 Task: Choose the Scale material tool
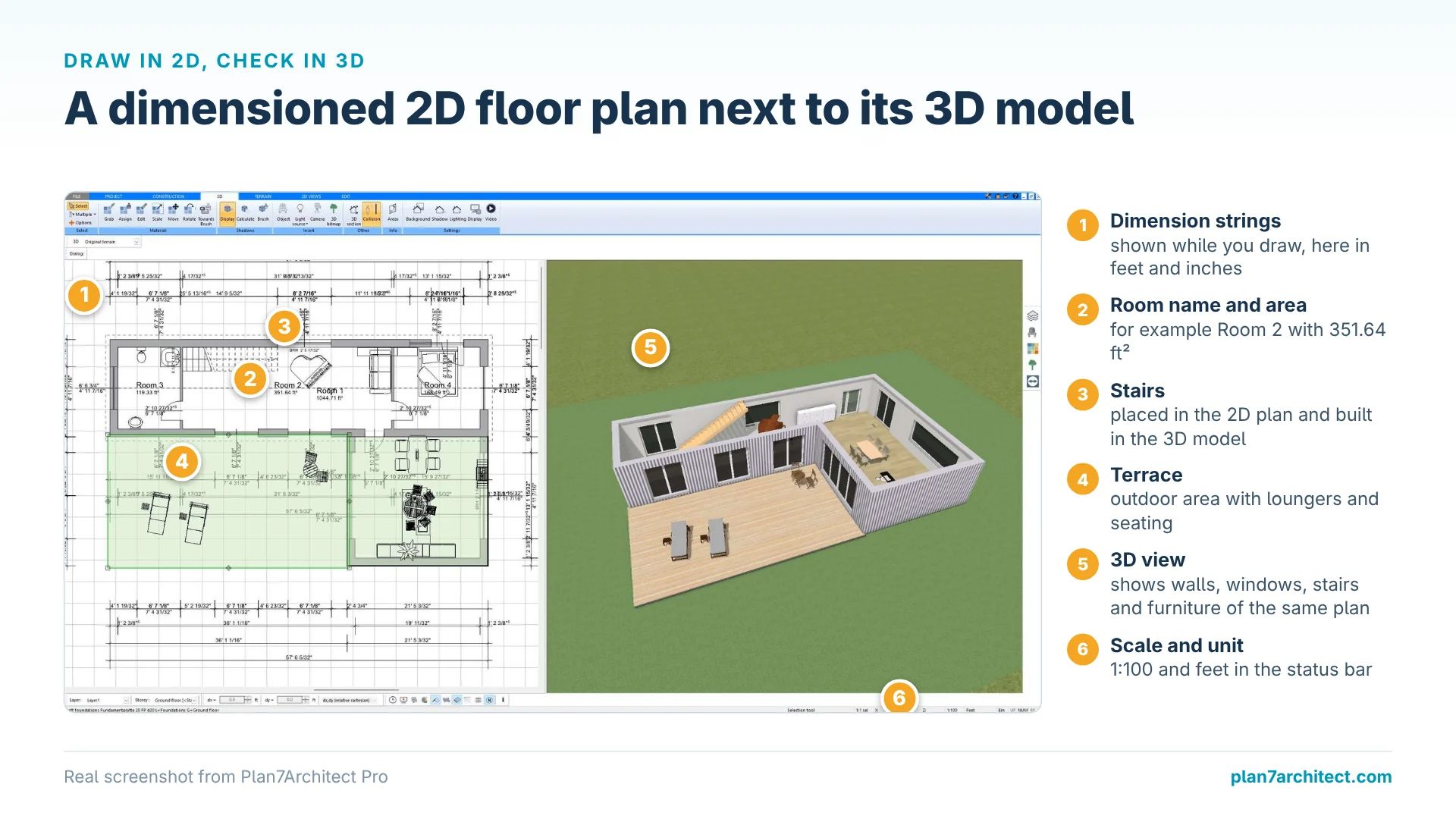point(157,212)
